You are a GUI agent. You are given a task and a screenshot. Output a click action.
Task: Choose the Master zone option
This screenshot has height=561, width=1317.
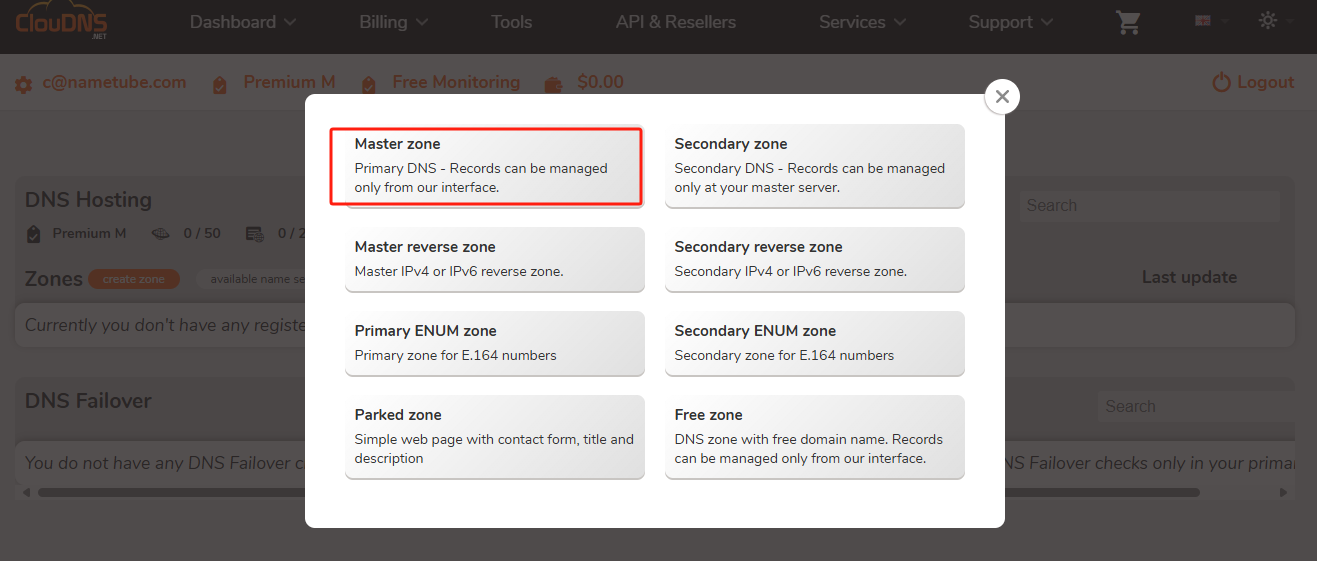(494, 166)
